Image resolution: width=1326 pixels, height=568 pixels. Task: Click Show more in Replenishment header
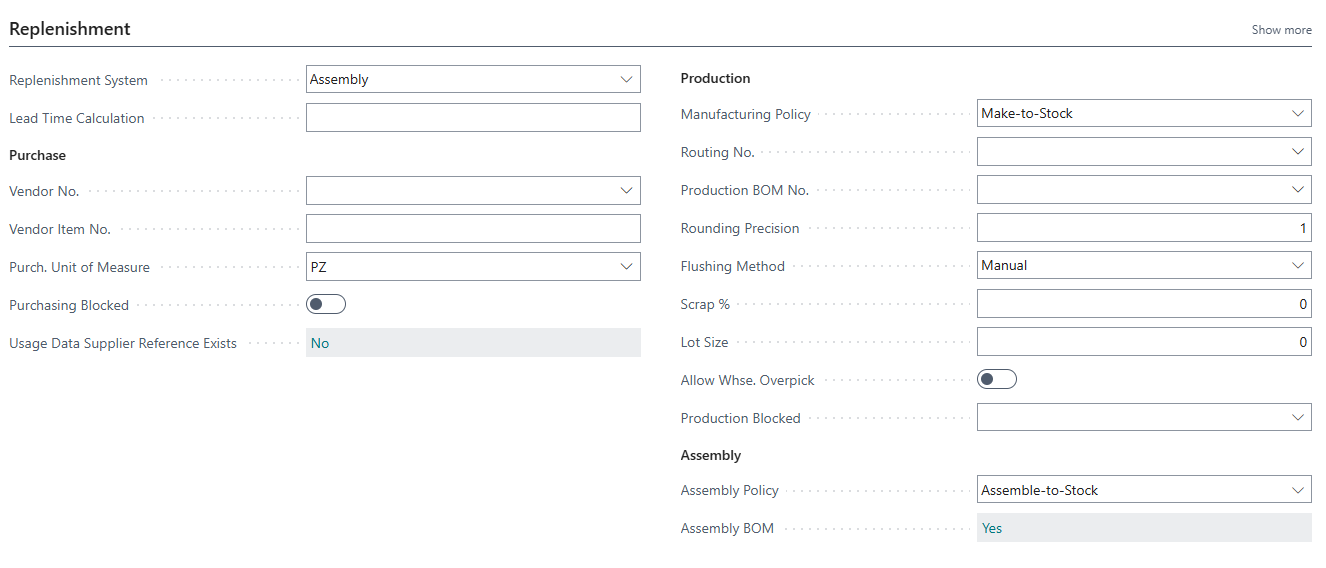1281,30
